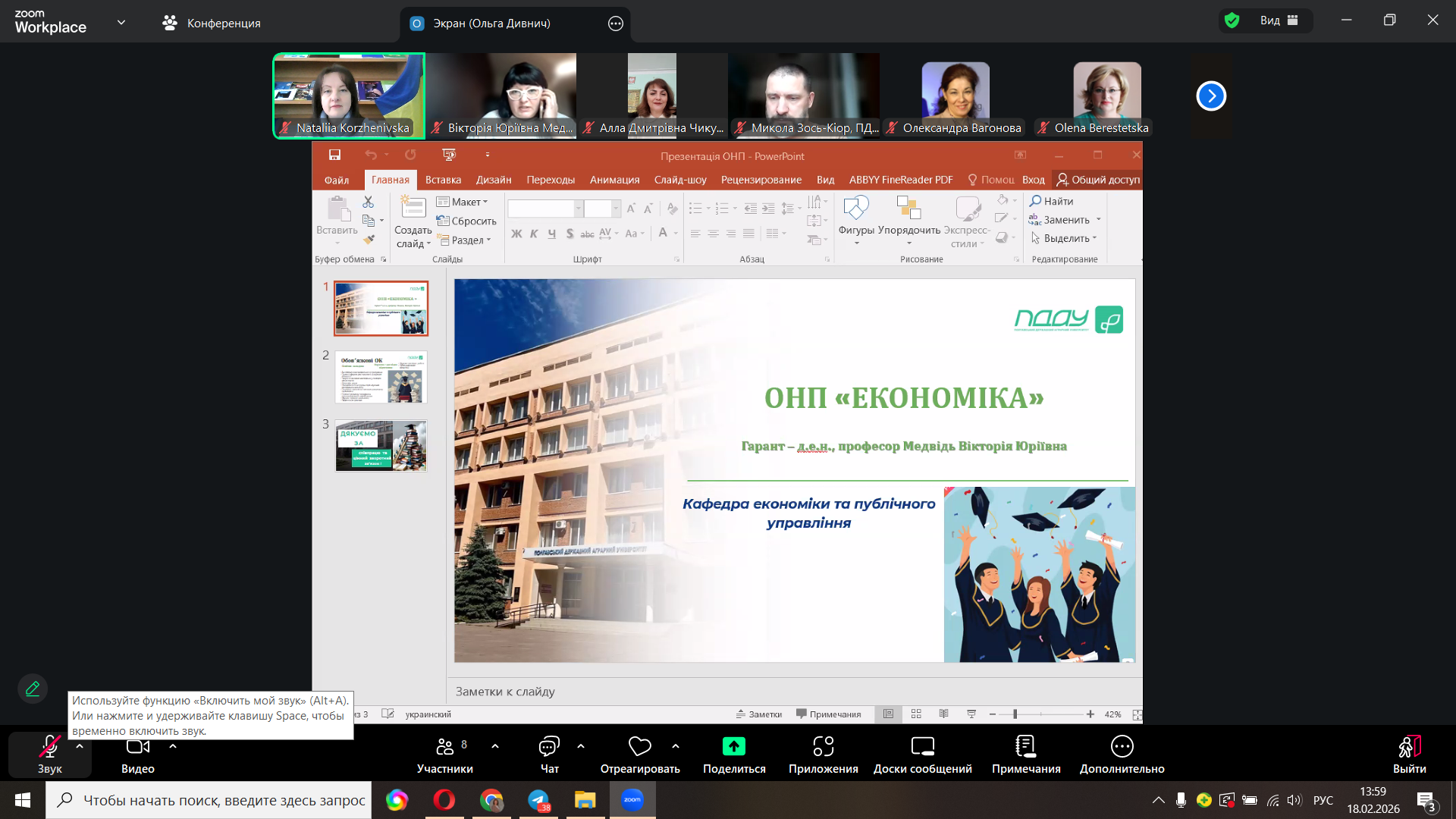Open the Chat panel icon
The image size is (1456, 819).
[x=549, y=747]
